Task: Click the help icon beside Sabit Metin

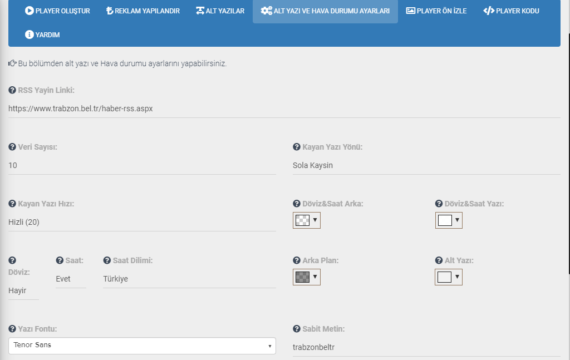Action: [297, 329]
